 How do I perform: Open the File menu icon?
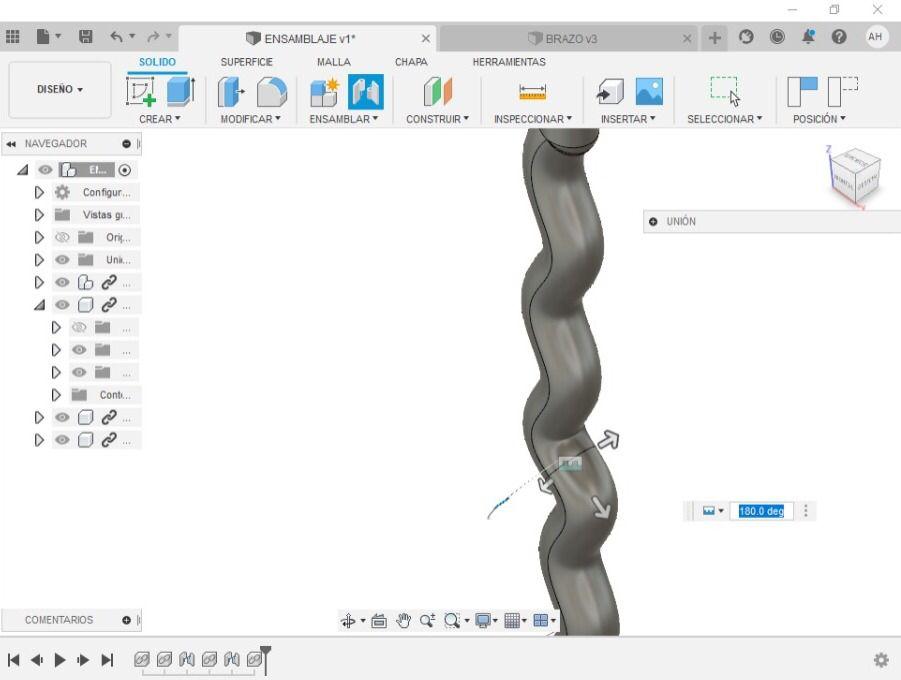[x=43, y=37]
